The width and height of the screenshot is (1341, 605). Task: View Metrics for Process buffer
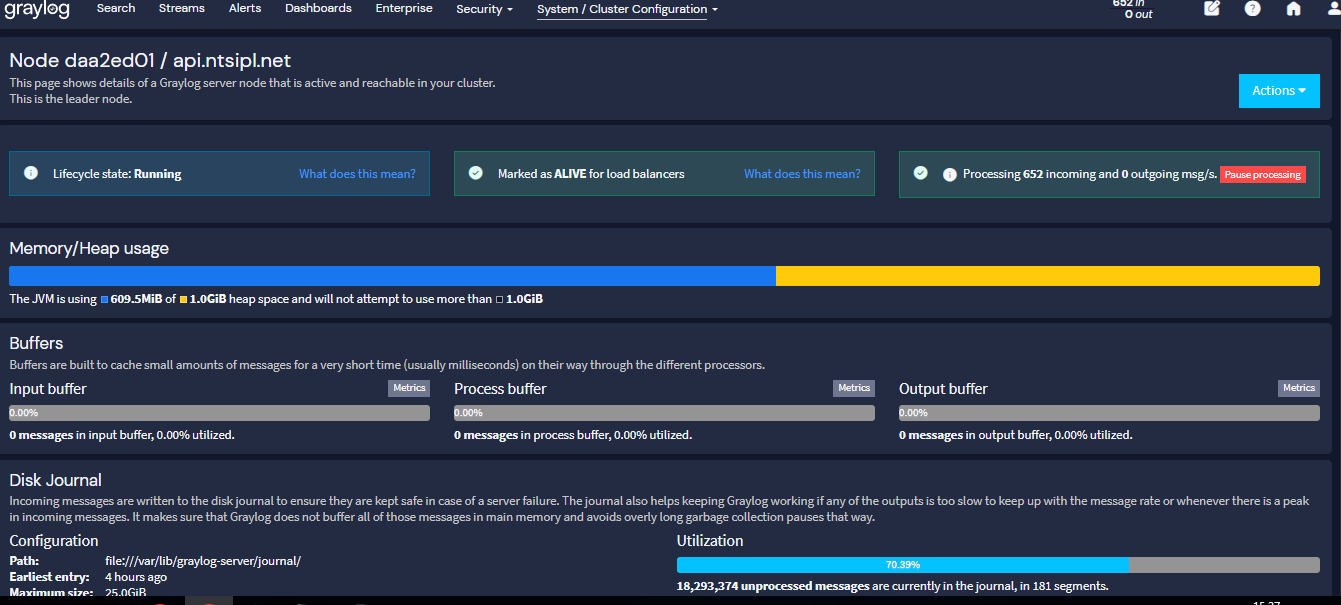(854, 388)
